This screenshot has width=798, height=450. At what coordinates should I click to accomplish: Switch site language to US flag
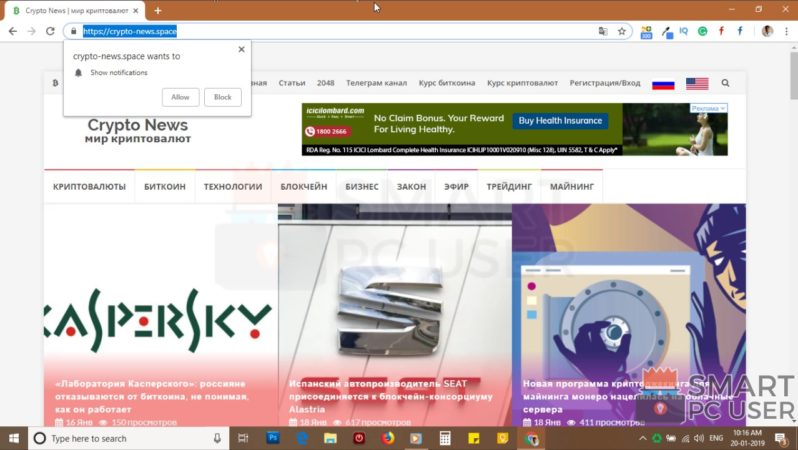click(x=697, y=83)
